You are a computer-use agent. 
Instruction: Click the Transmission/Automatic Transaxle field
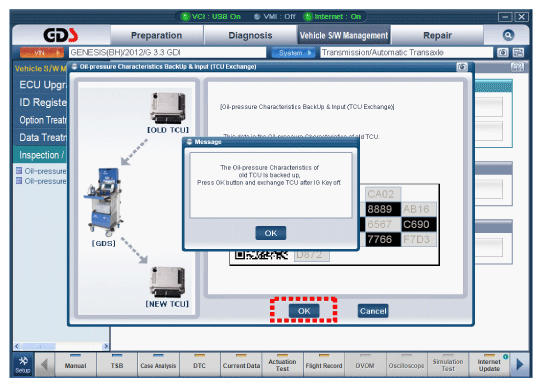click(406, 53)
